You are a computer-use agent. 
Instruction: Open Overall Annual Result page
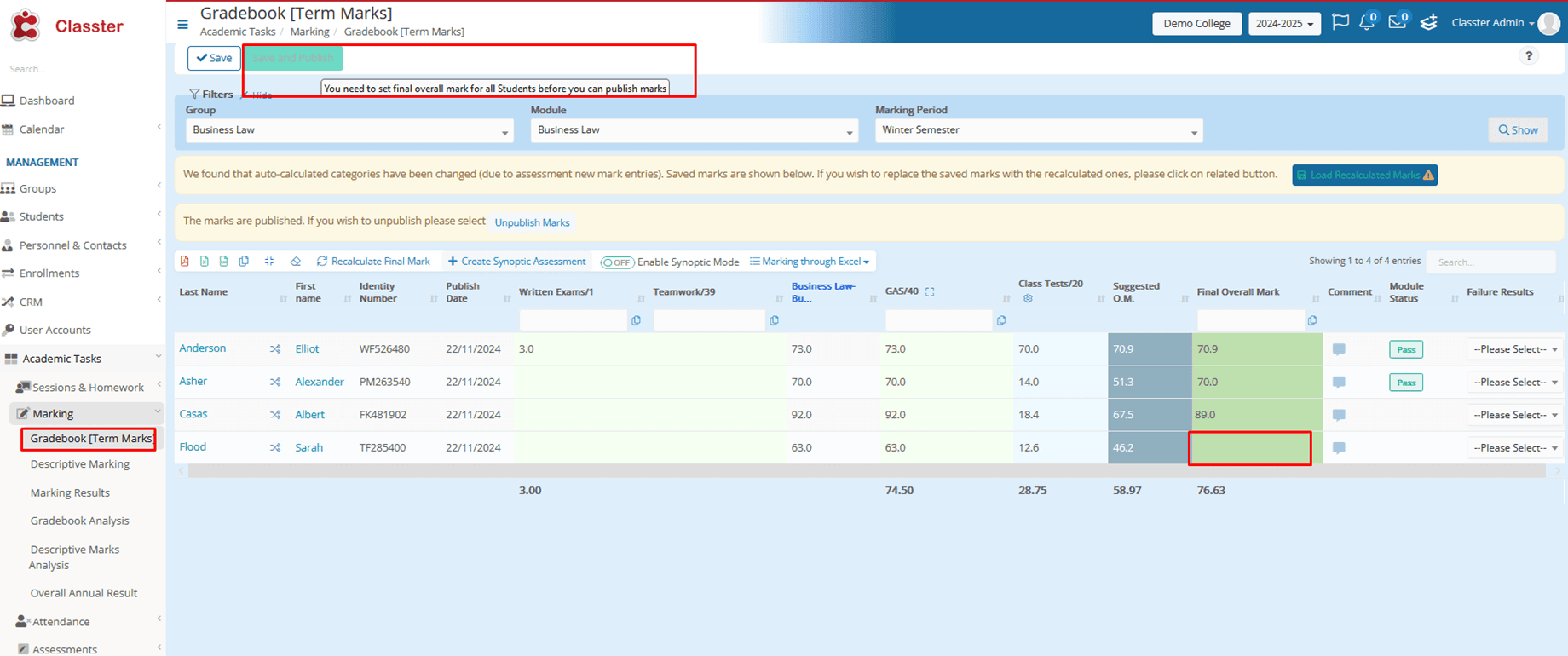pos(84,593)
